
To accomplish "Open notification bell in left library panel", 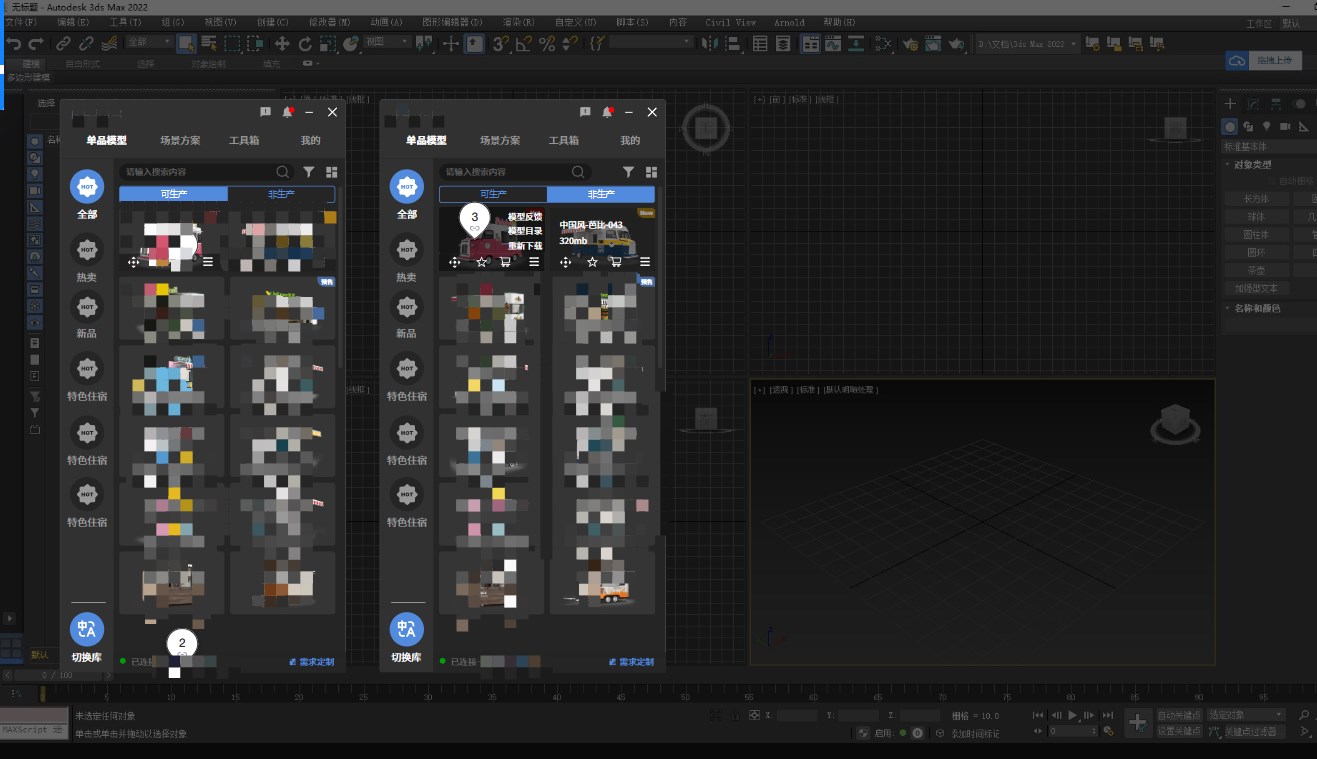I will [x=288, y=112].
